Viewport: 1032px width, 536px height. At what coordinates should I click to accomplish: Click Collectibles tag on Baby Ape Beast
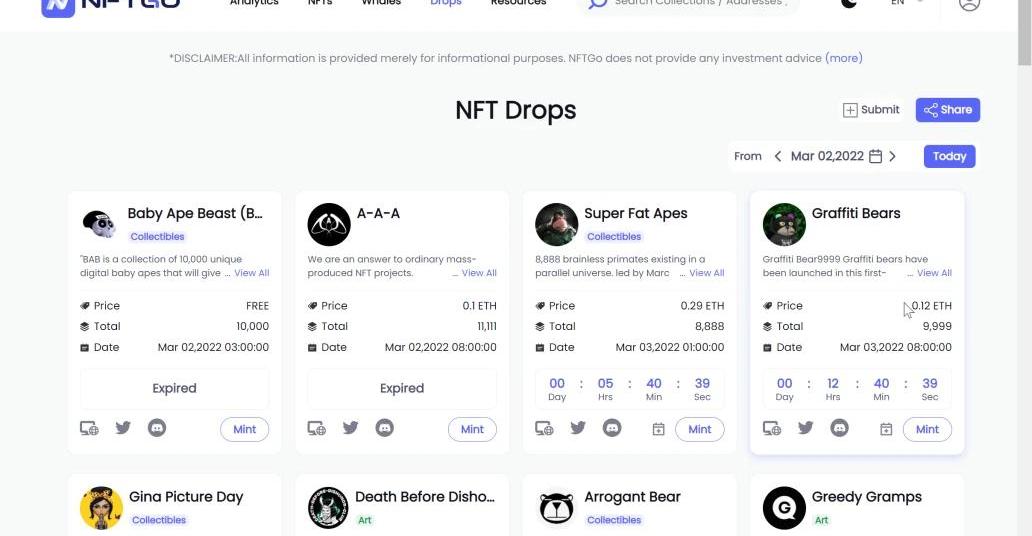click(157, 236)
